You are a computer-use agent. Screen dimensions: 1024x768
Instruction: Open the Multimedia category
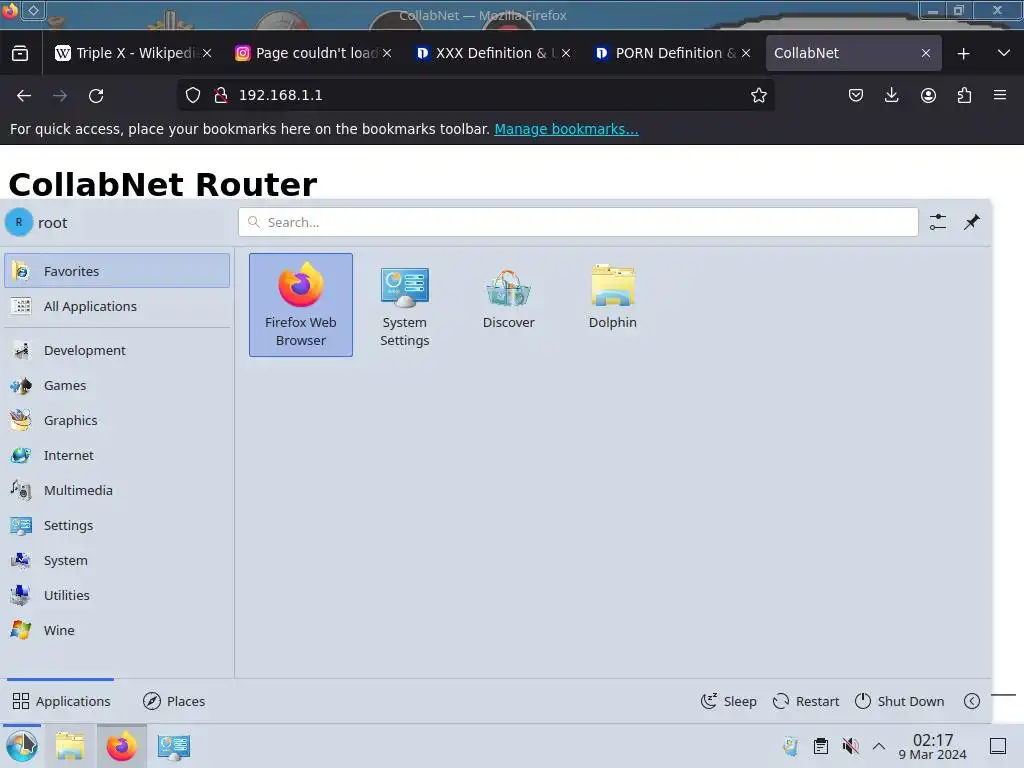point(117,490)
